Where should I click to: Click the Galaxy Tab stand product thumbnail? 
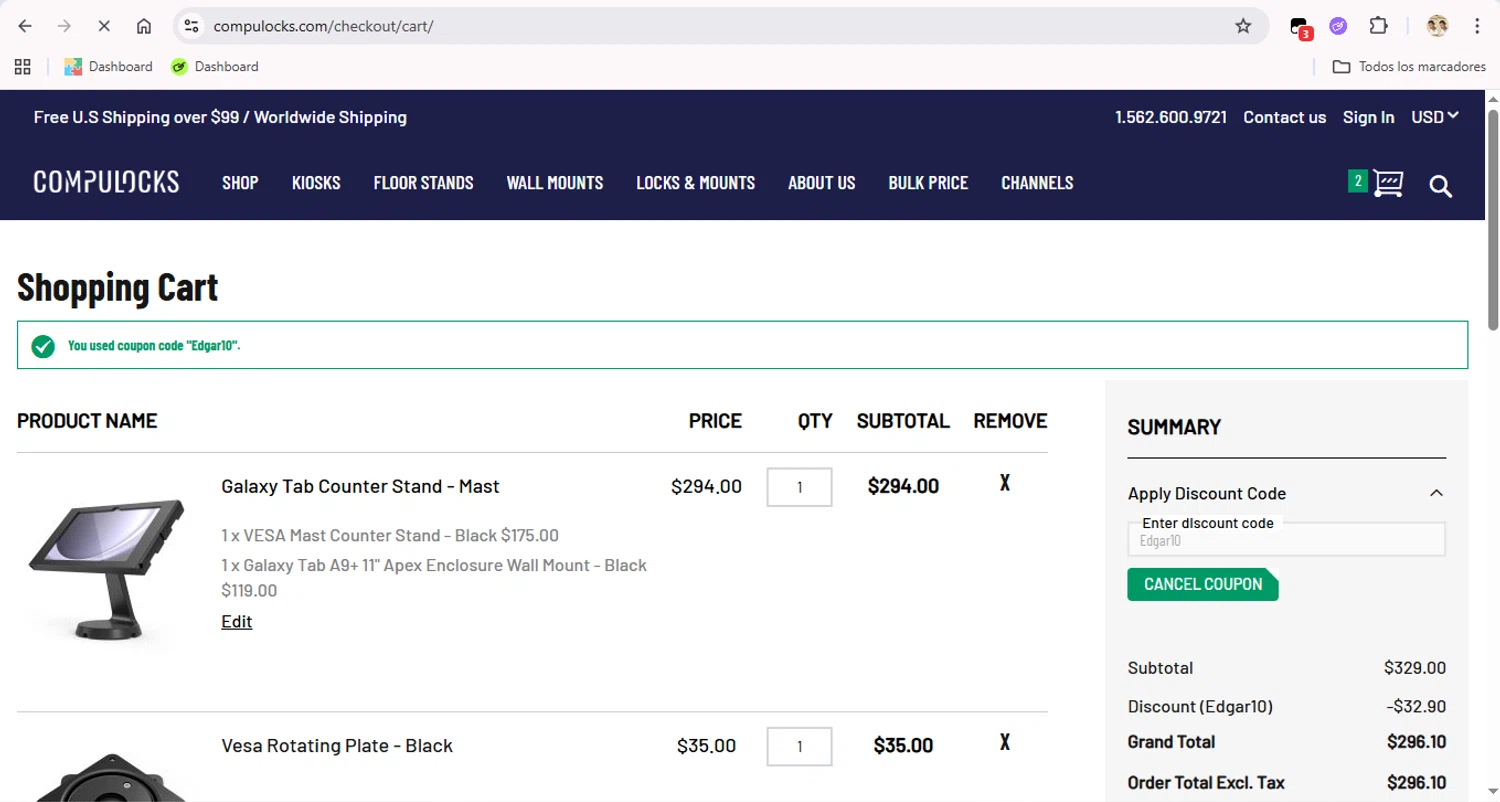tap(106, 570)
